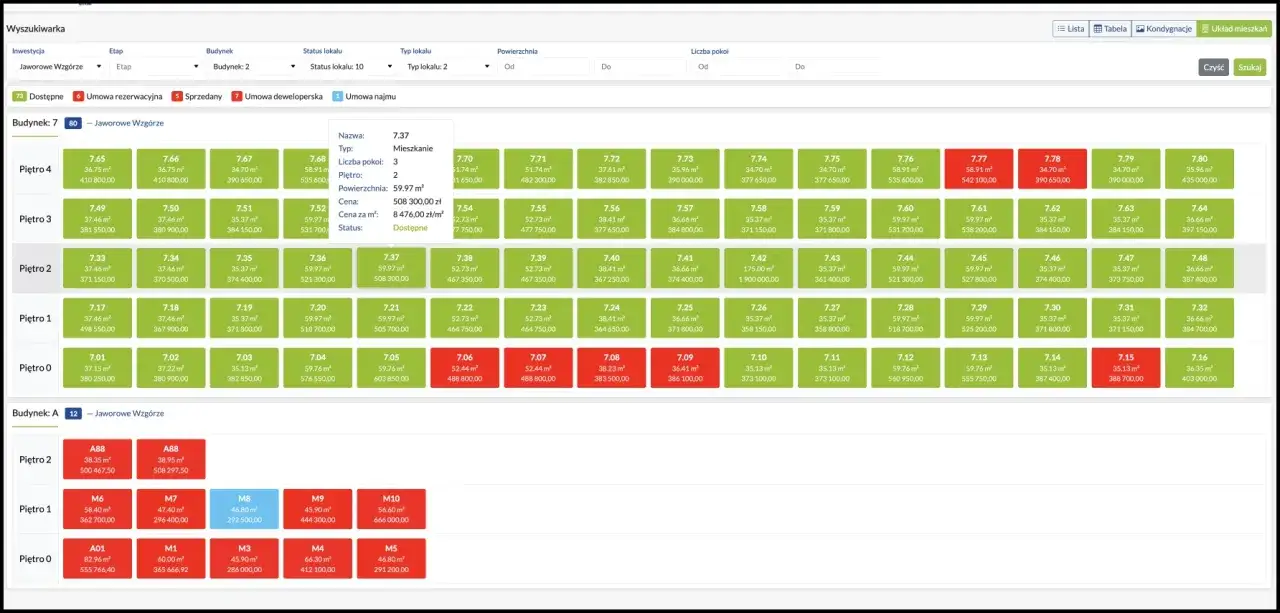Screen dimensions: 1280x613
Task: Open the Inwestycja dropdown
Action: (59, 67)
